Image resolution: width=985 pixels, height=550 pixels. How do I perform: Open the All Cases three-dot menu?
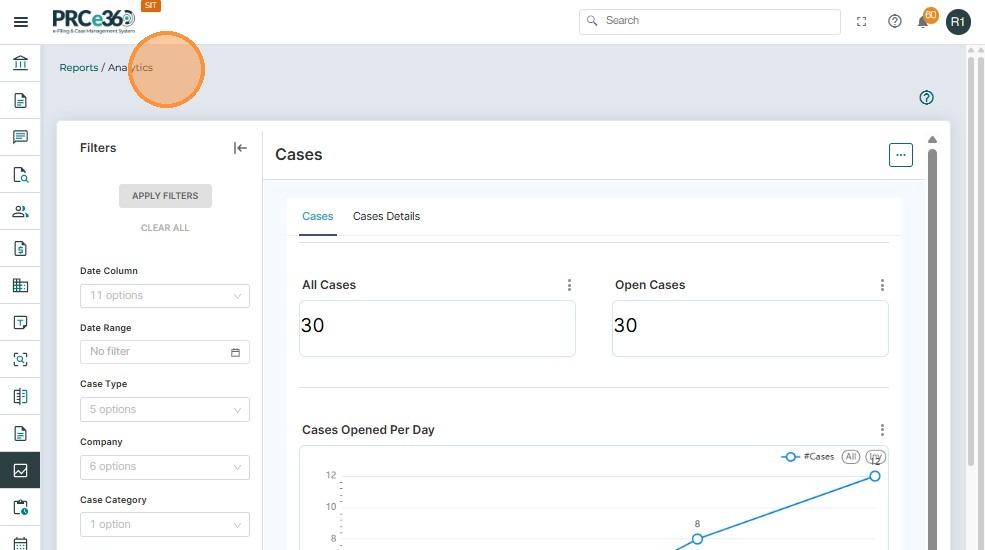[x=569, y=285]
